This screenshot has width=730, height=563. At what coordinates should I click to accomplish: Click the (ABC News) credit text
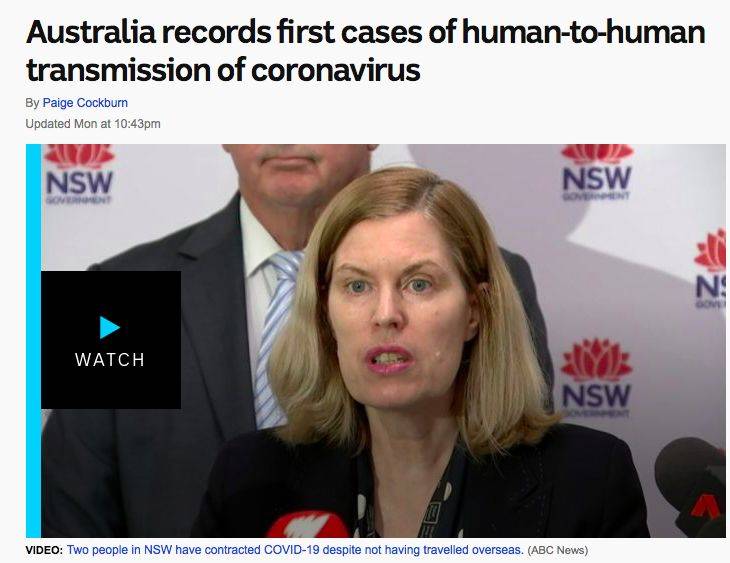tap(557, 550)
